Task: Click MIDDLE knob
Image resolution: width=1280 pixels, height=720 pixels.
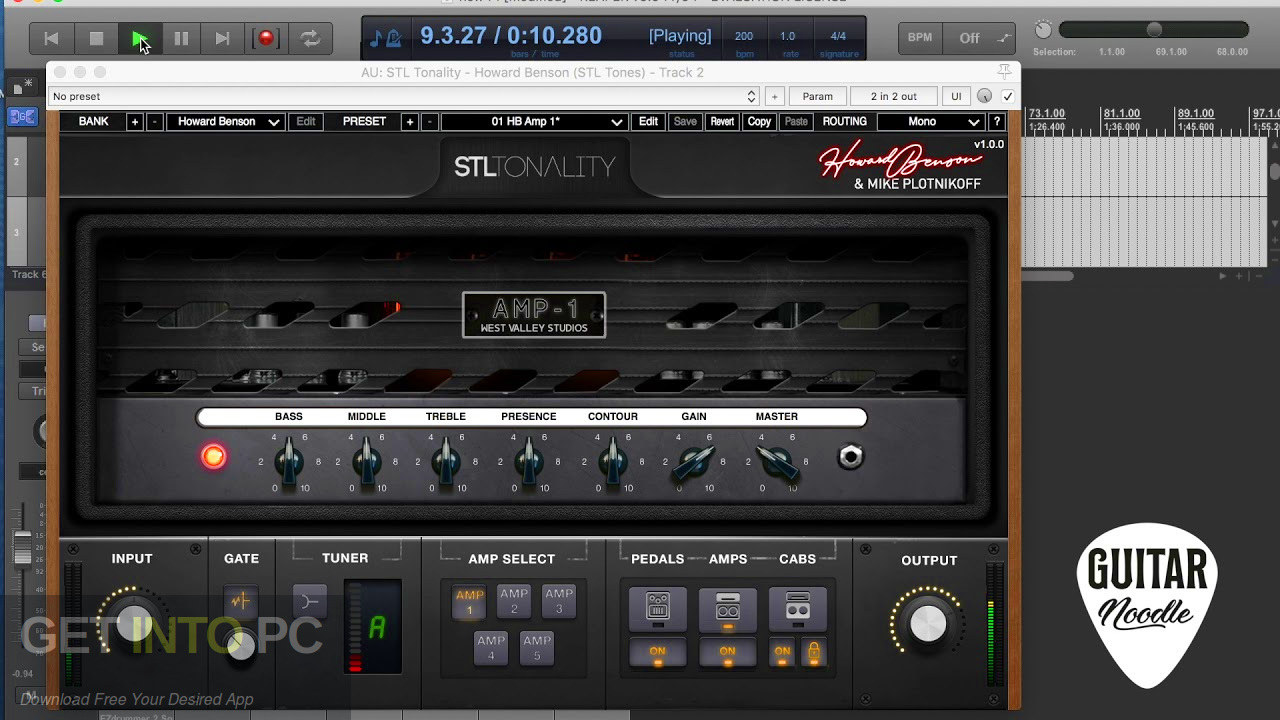Action: (367, 461)
